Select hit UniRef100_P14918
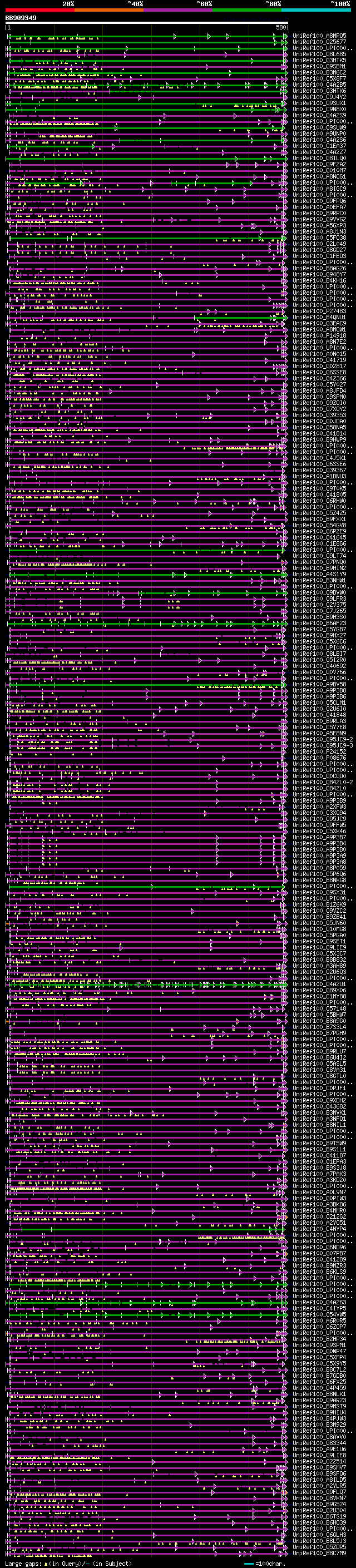Screen dimensions: 356x1568 (319, 335)
